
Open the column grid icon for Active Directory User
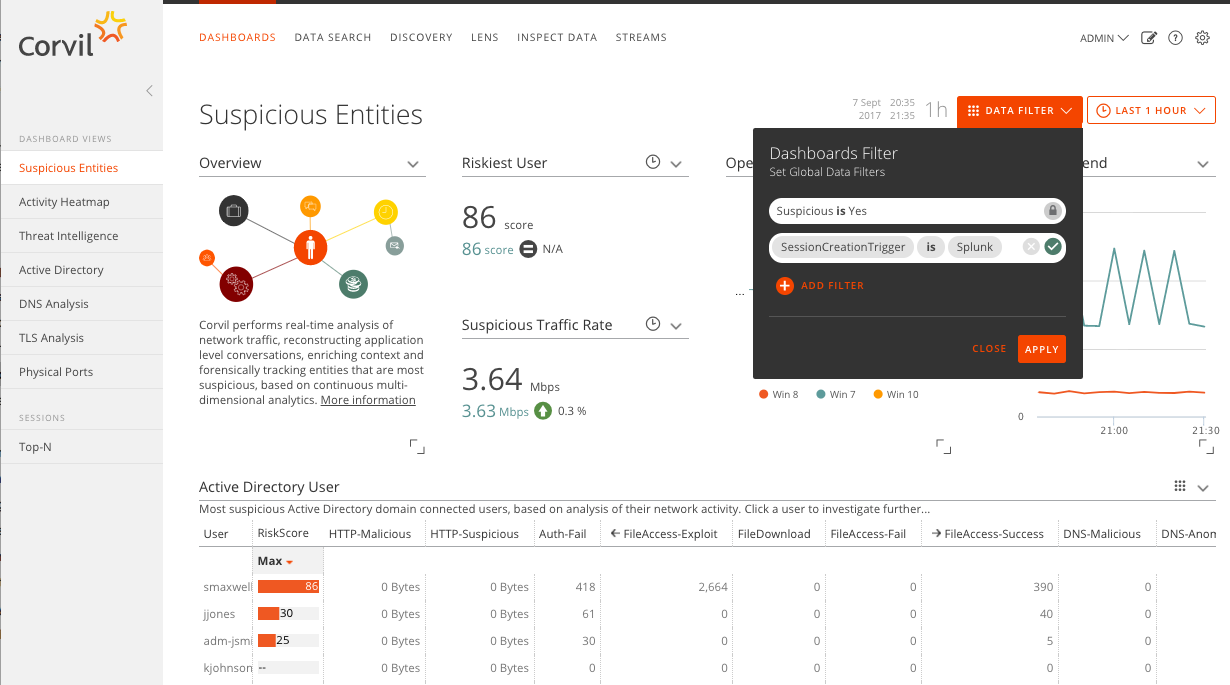tap(1180, 486)
